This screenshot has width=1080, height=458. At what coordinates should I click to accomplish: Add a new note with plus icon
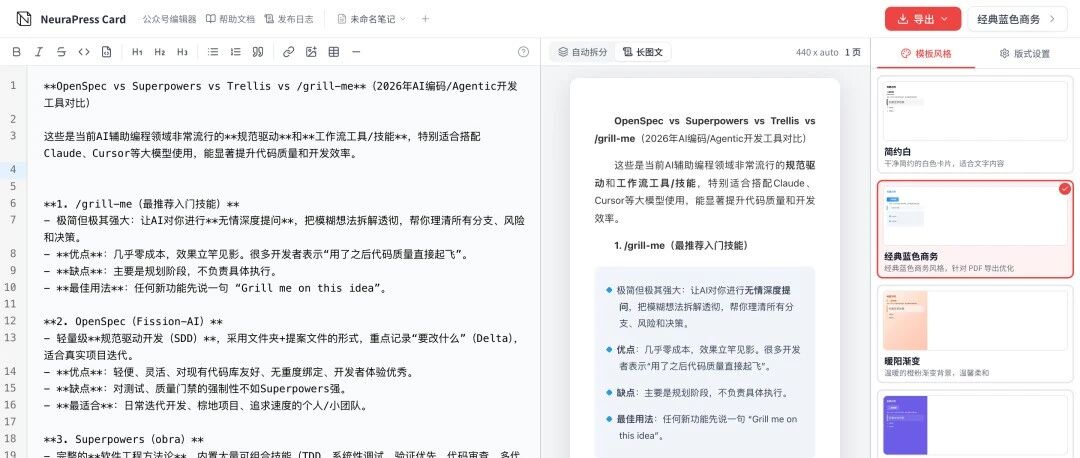[425, 19]
